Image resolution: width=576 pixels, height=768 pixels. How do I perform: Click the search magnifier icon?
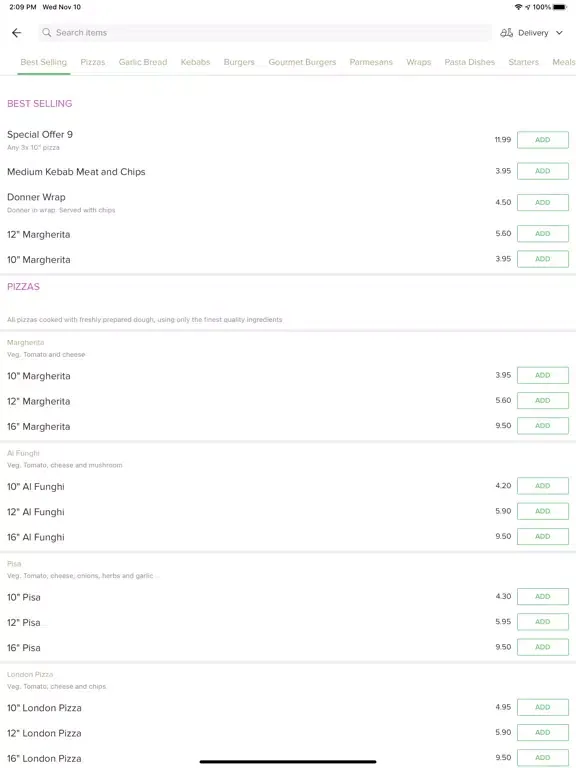point(47,32)
